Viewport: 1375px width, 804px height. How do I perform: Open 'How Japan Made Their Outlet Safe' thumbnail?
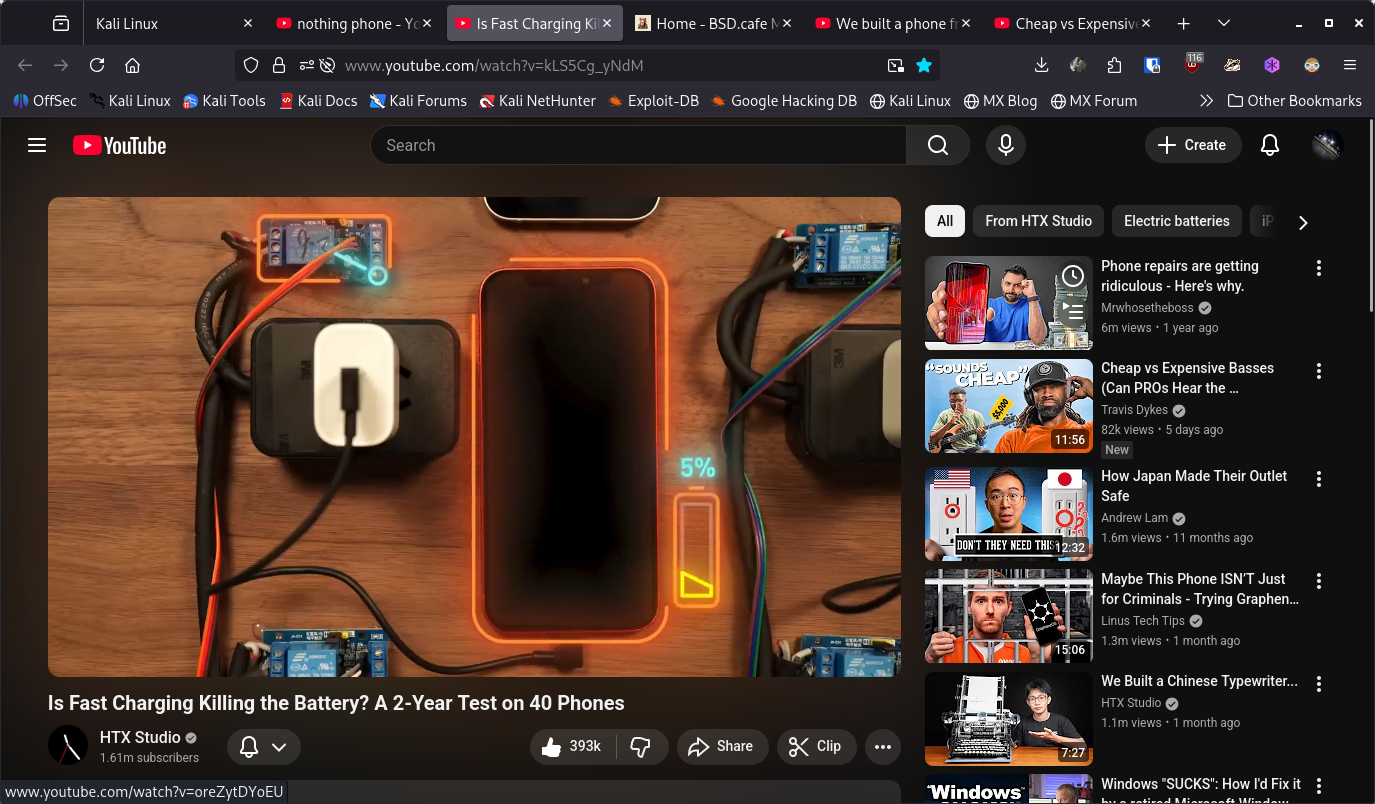(x=1008, y=513)
